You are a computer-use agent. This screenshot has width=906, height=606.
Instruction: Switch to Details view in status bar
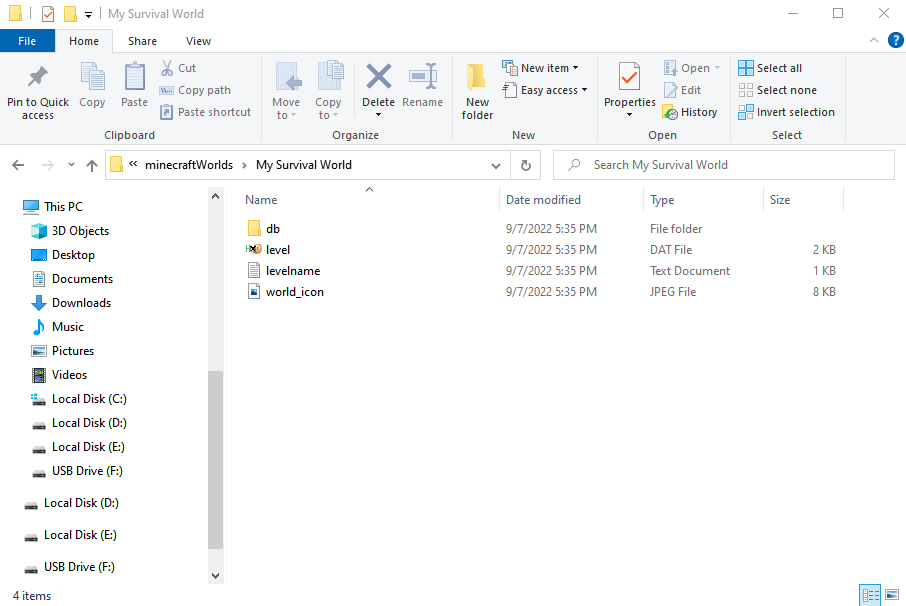pos(870,595)
